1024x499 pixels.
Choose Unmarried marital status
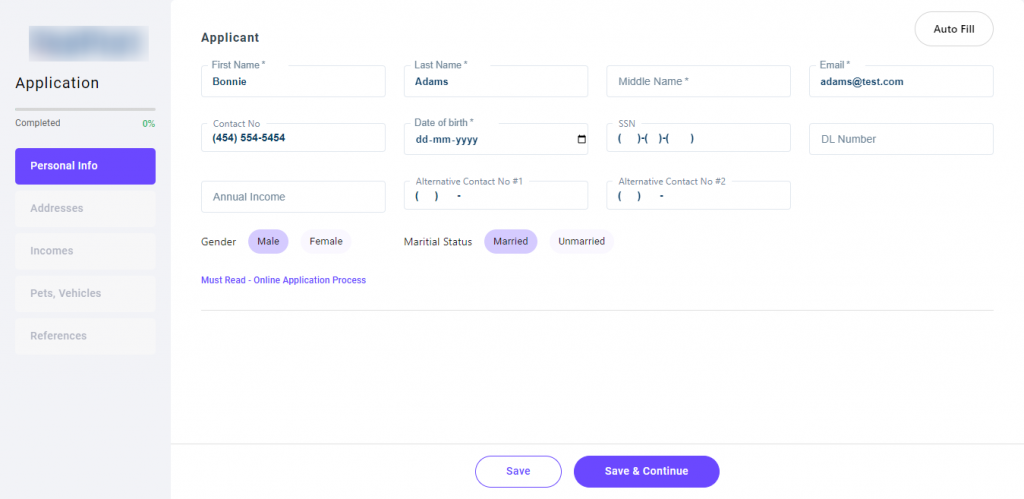click(x=581, y=241)
